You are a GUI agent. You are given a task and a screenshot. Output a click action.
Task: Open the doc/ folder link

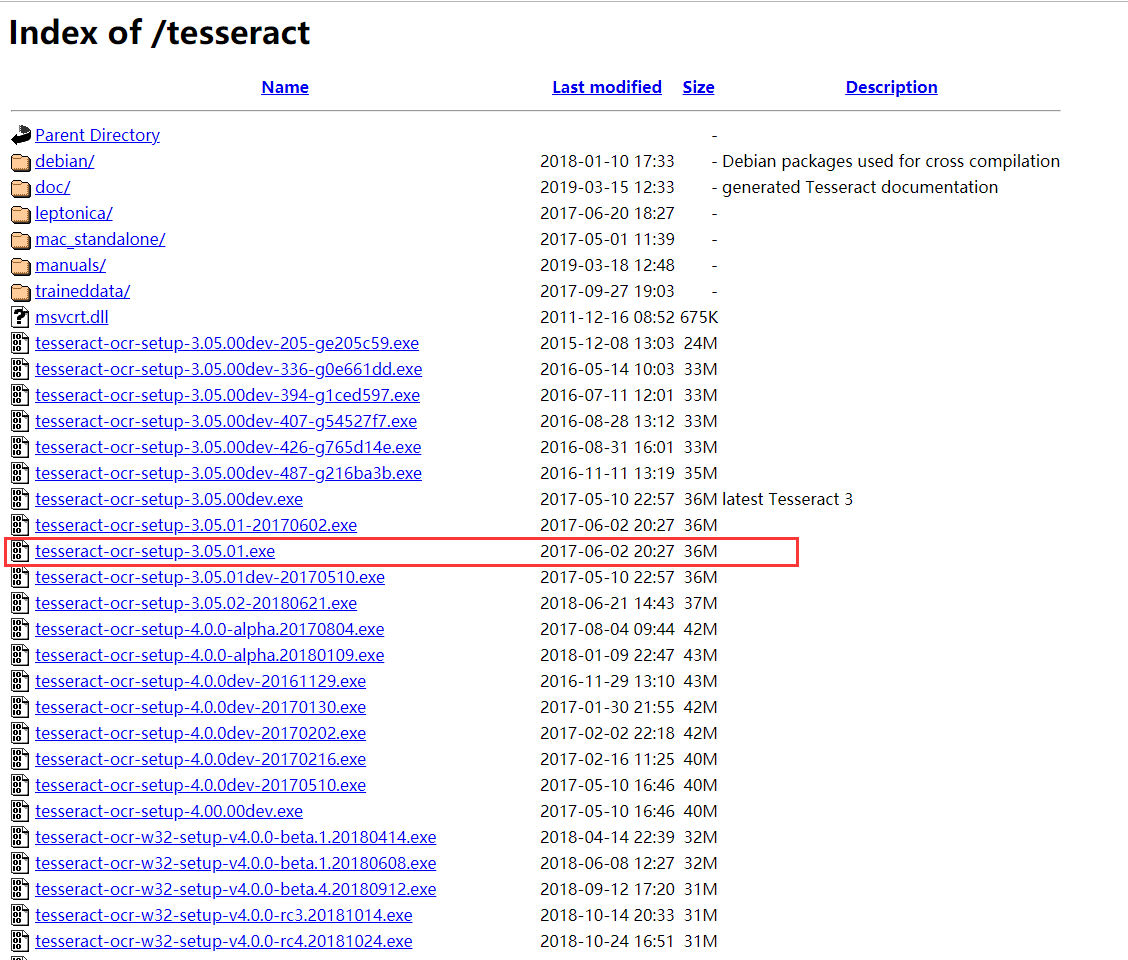click(53, 187)
